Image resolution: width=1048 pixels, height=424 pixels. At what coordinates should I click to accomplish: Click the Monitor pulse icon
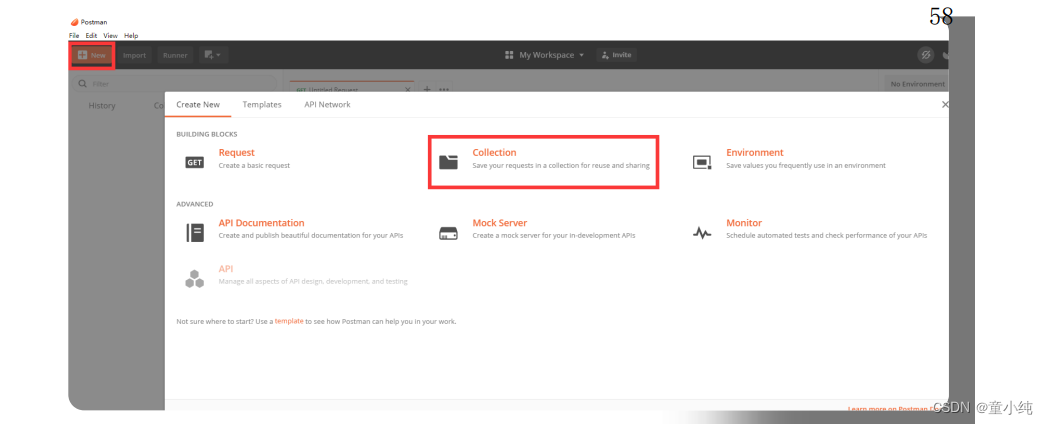[702, 233]
